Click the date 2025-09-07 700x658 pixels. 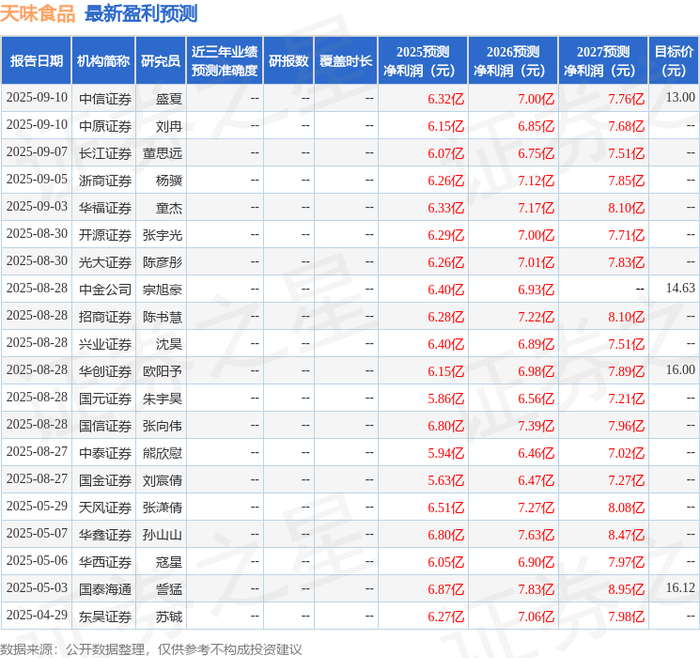point(37,152)
